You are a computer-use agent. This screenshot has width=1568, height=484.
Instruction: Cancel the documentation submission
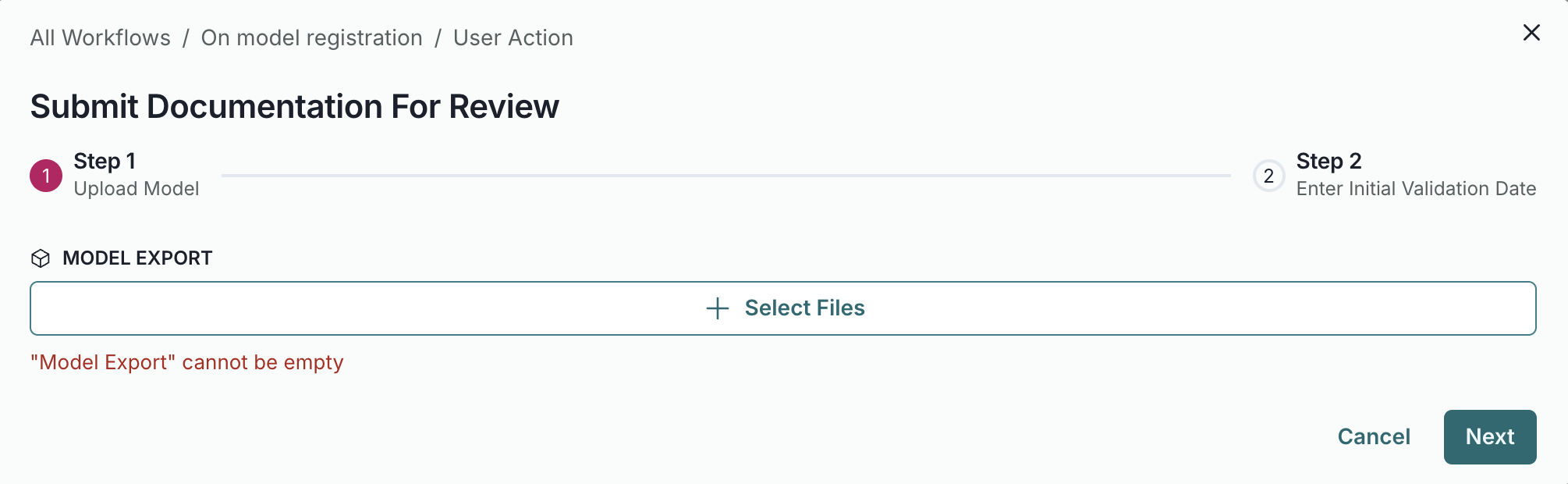pos(1374,437)
